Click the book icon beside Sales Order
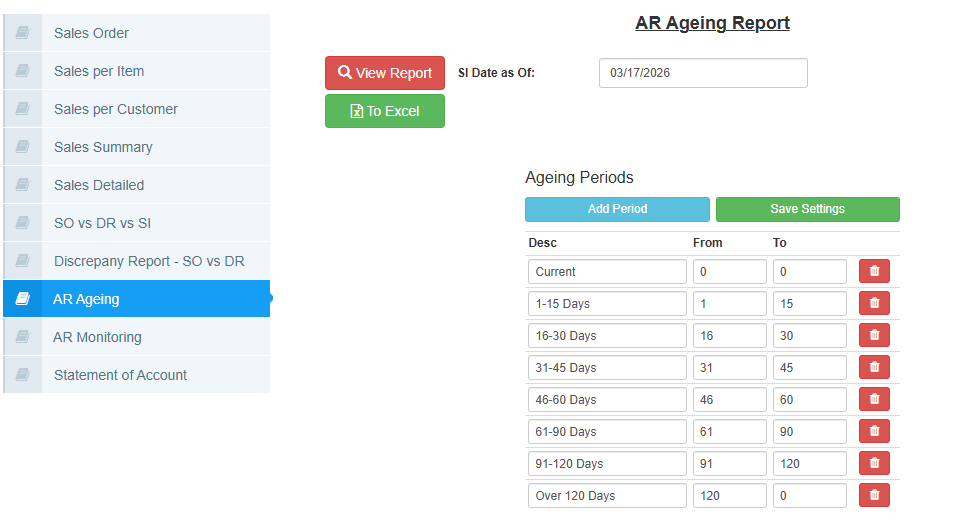 click(22, 33)
